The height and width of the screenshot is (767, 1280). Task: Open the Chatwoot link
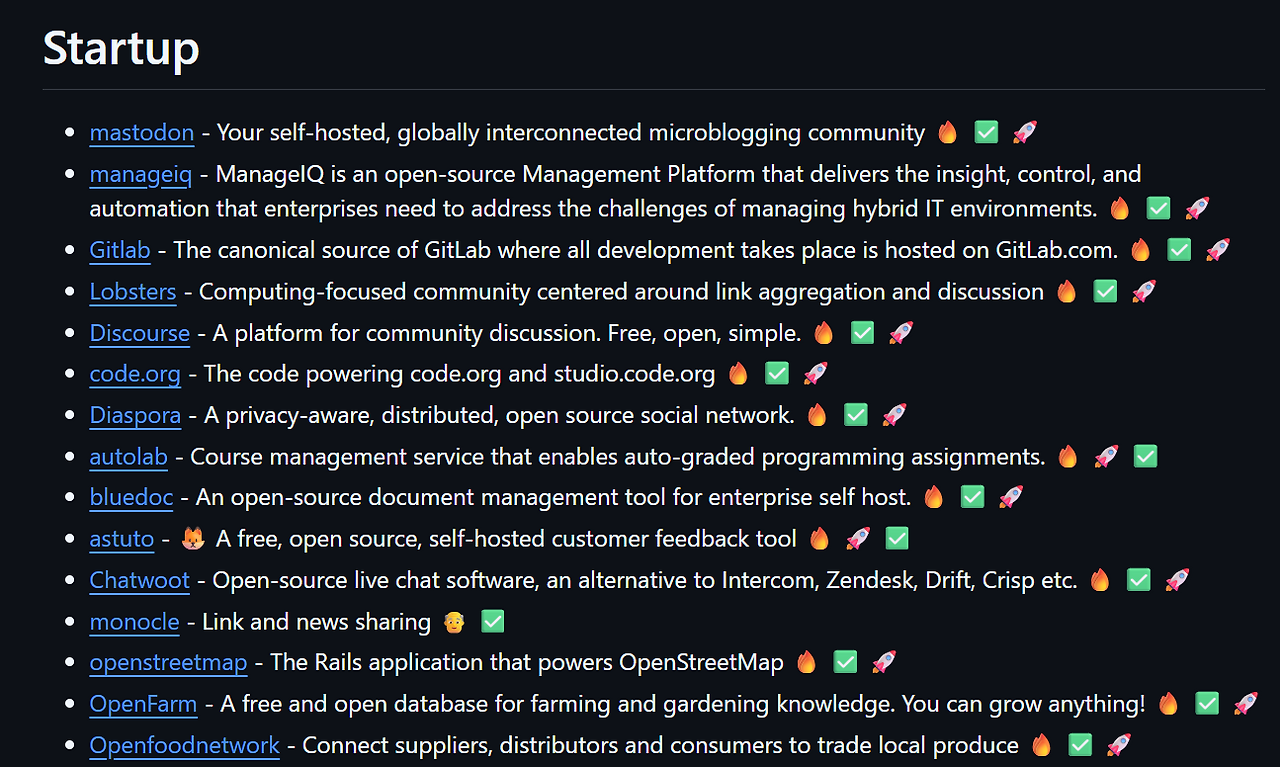140,580
